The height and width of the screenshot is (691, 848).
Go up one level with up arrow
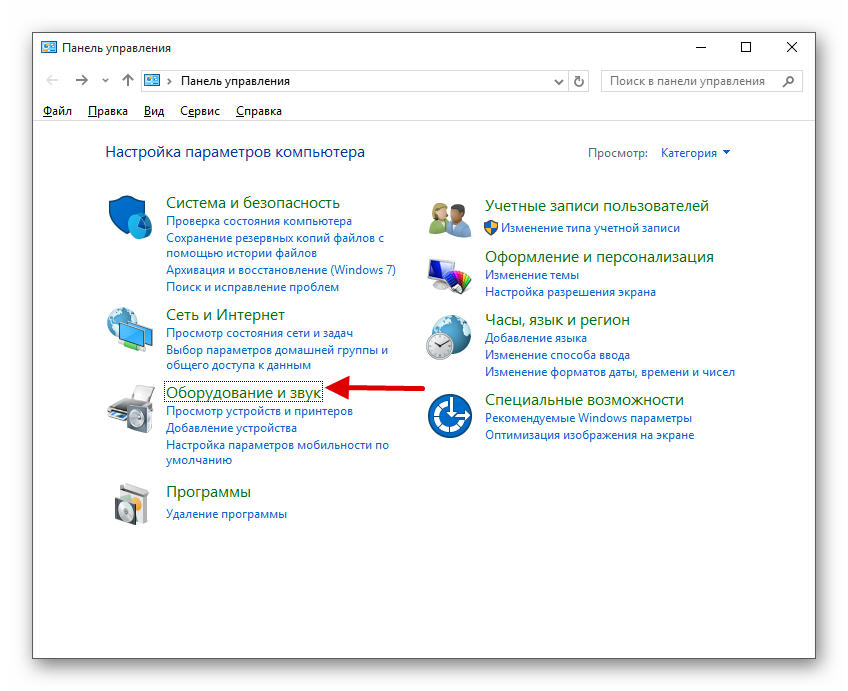coord(127,81)
